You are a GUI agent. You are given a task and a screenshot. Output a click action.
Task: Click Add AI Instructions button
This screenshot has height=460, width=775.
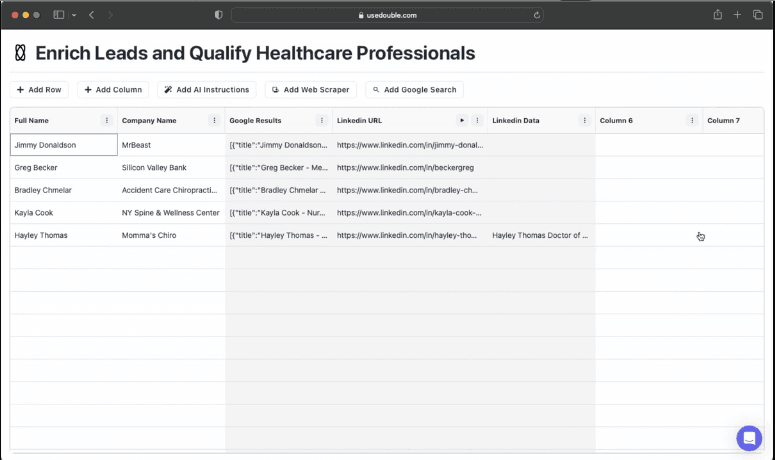tap(207, 90)
